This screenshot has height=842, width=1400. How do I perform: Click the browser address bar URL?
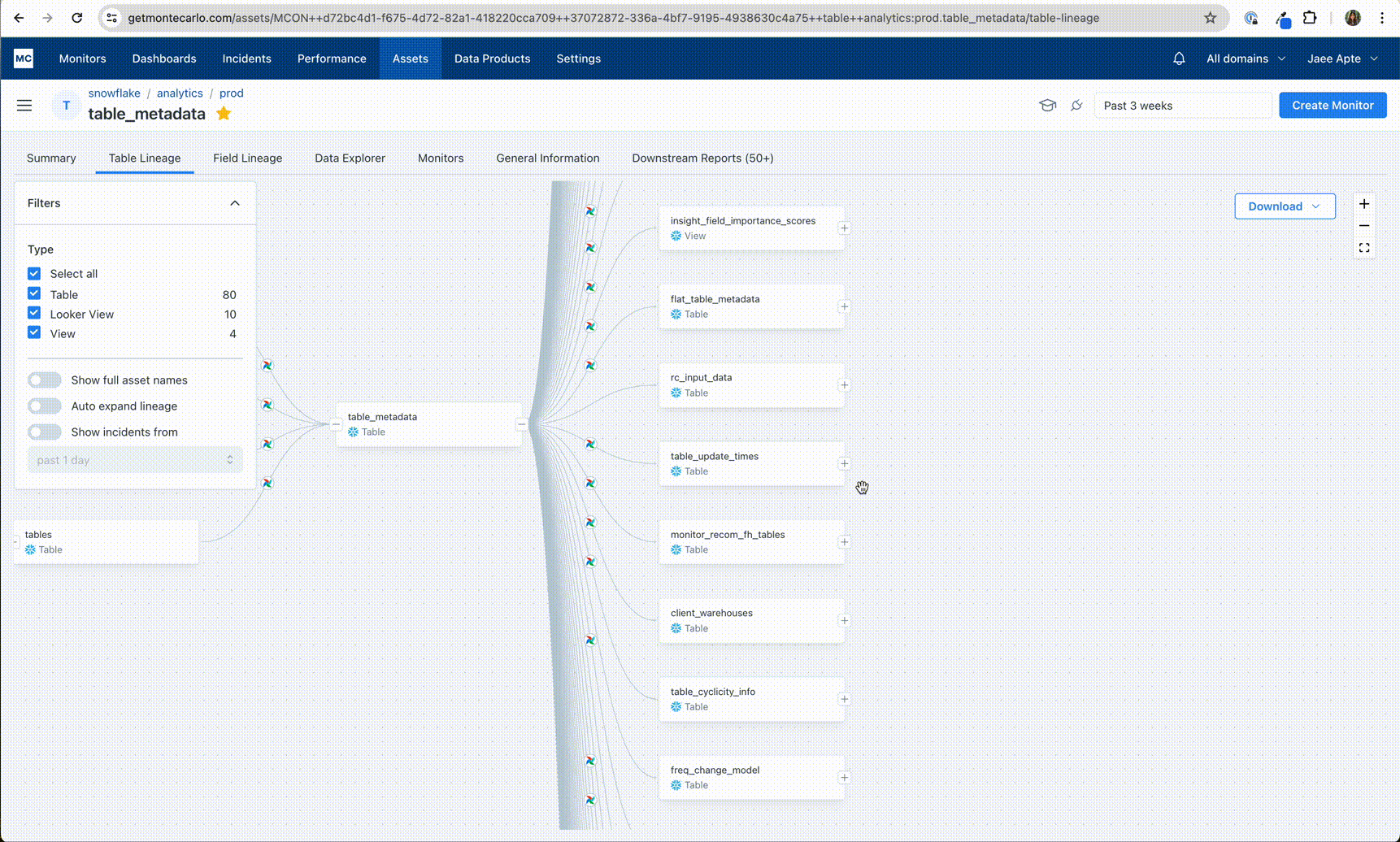click(x=613, y=18)
